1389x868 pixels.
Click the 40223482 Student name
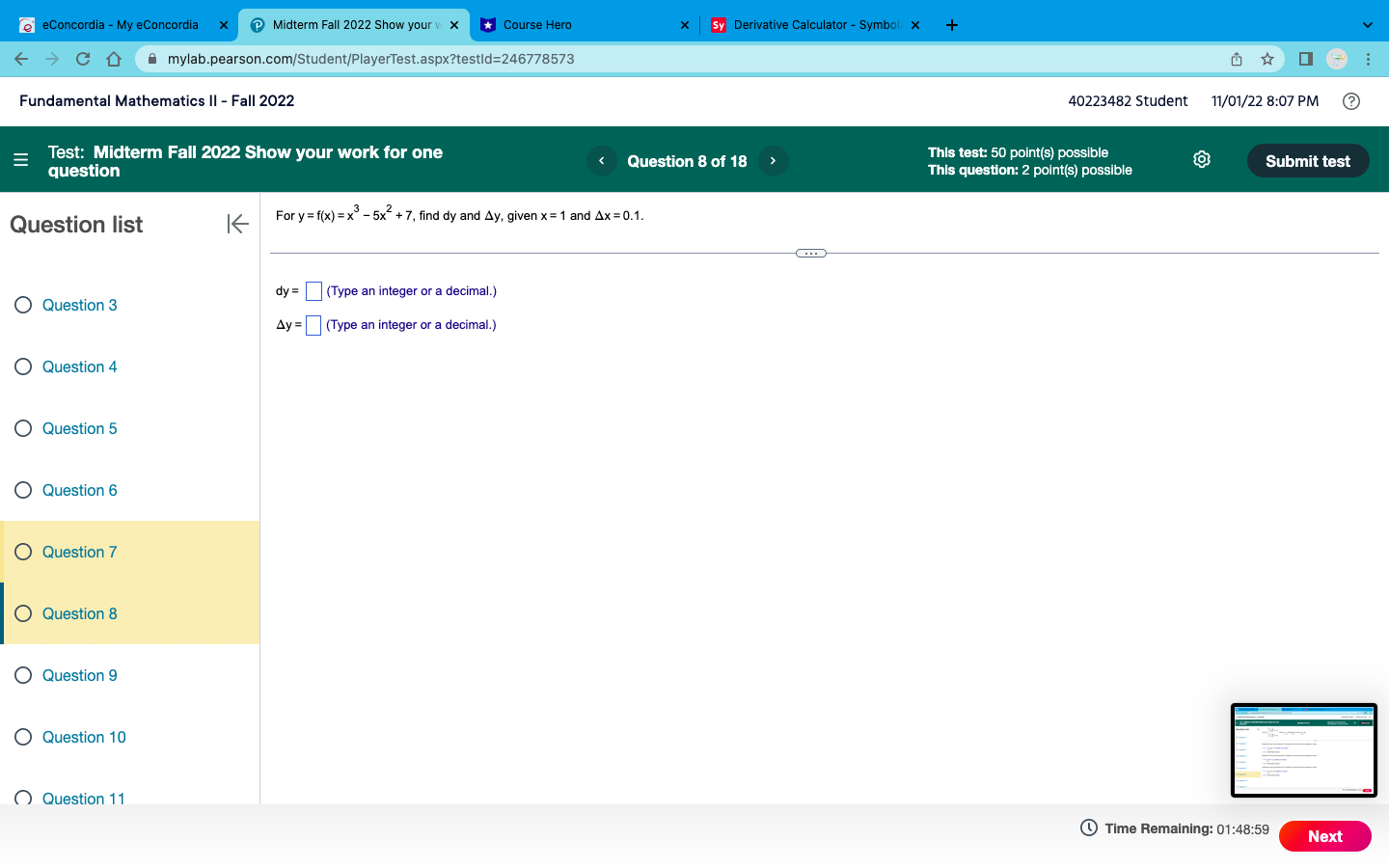(x=1128, y=101)
